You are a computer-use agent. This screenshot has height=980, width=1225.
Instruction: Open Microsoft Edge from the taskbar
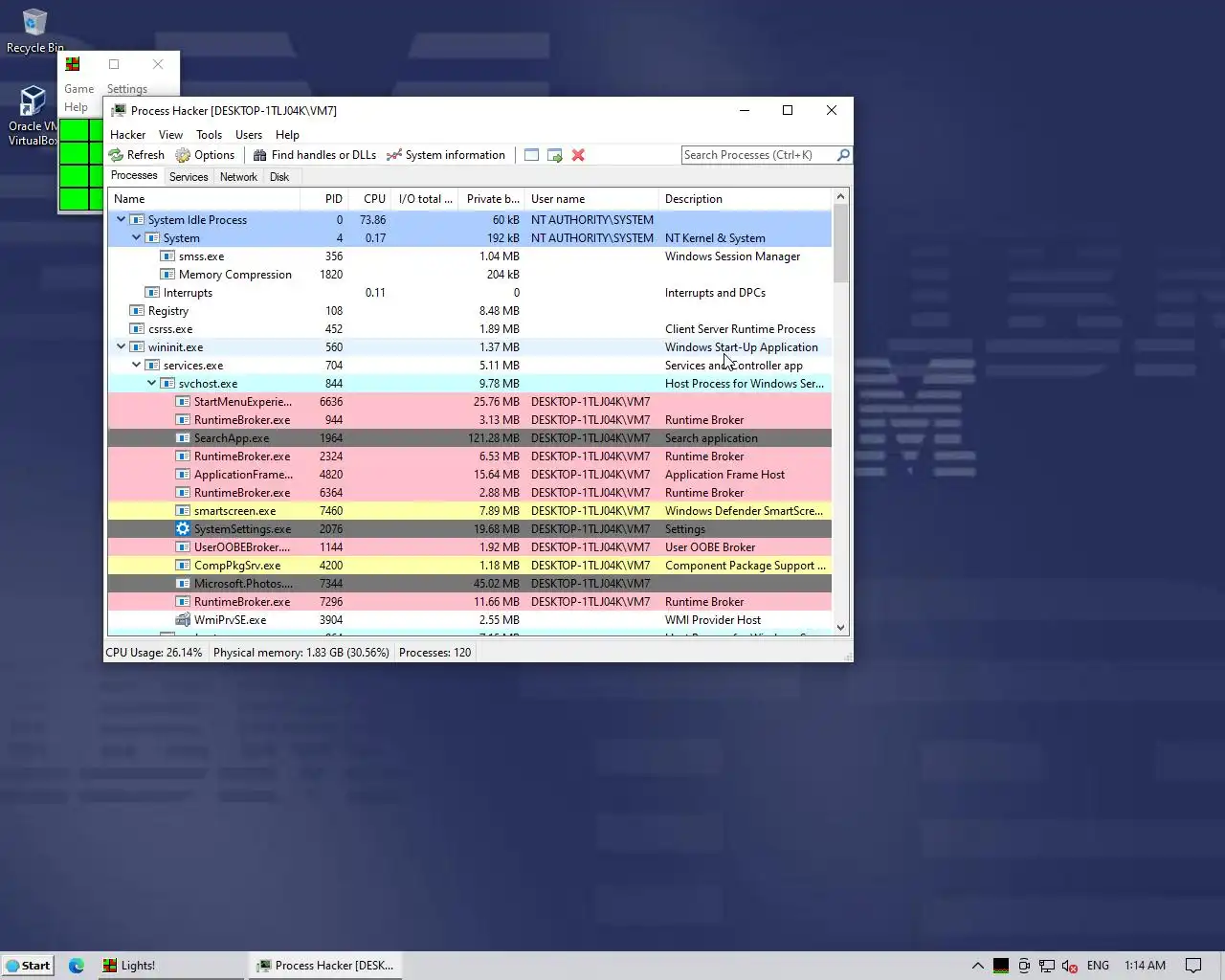77,966
